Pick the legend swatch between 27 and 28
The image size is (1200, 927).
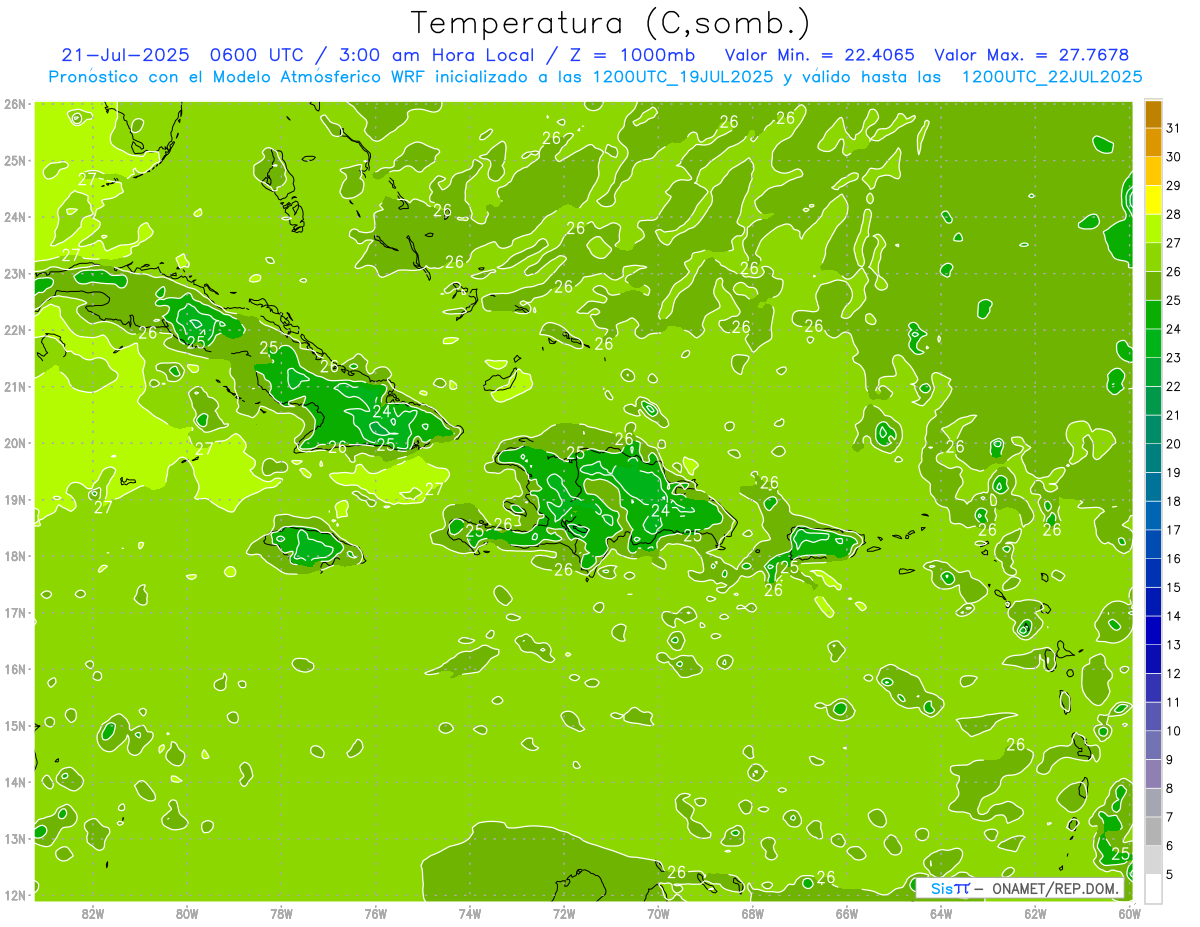[x=1153, y=229]
